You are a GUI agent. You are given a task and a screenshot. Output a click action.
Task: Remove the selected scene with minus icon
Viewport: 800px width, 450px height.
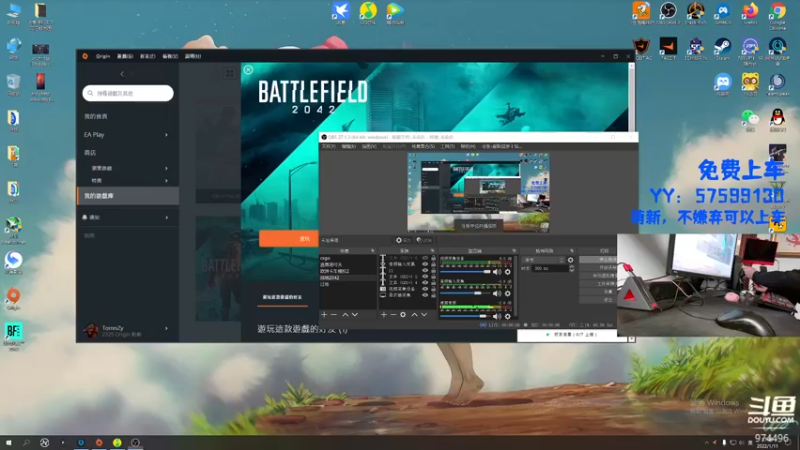[x=334, y=314]
